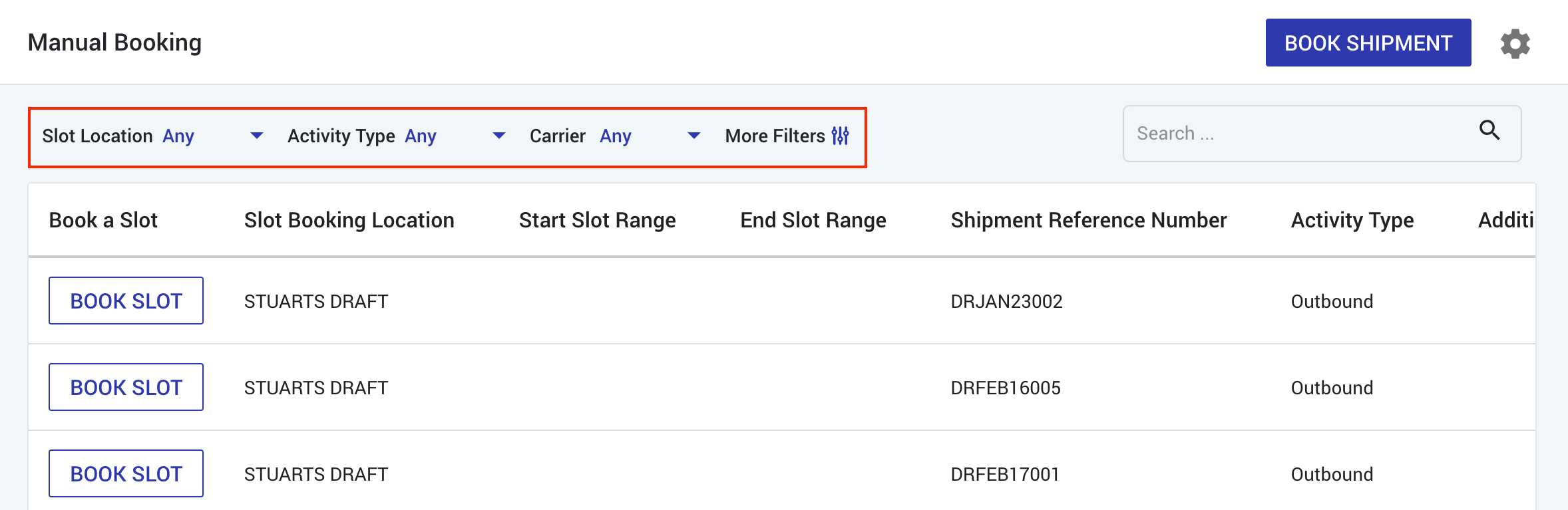This screenshot has width=1568, height=510.
Task: Expand the Activity Type filter dropdown
Action: coord(498,136)
